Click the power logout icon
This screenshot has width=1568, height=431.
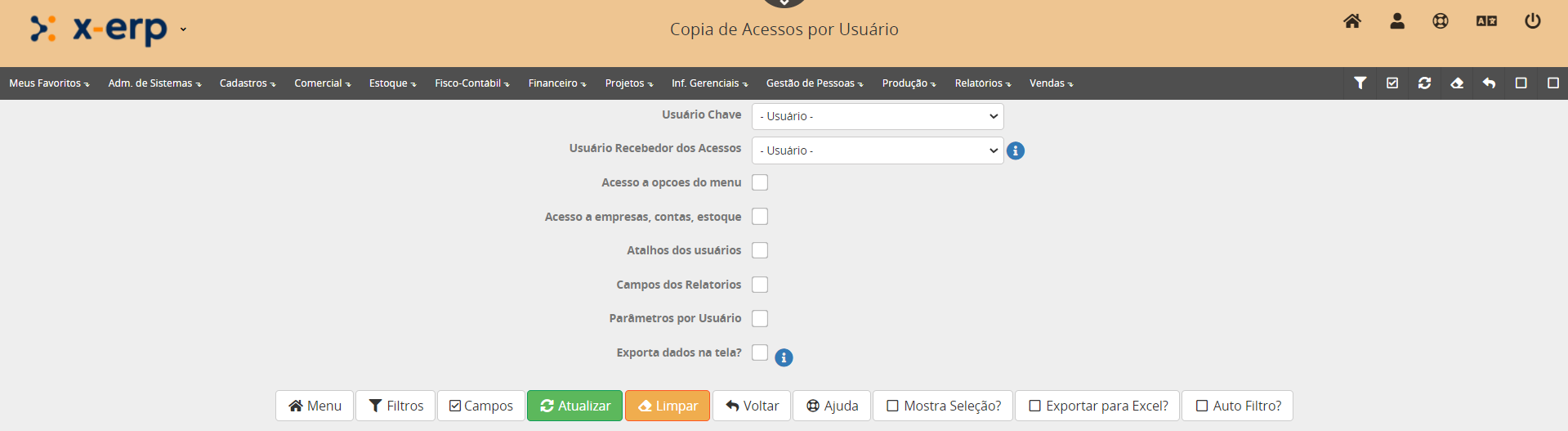(x=1533, y=21)
